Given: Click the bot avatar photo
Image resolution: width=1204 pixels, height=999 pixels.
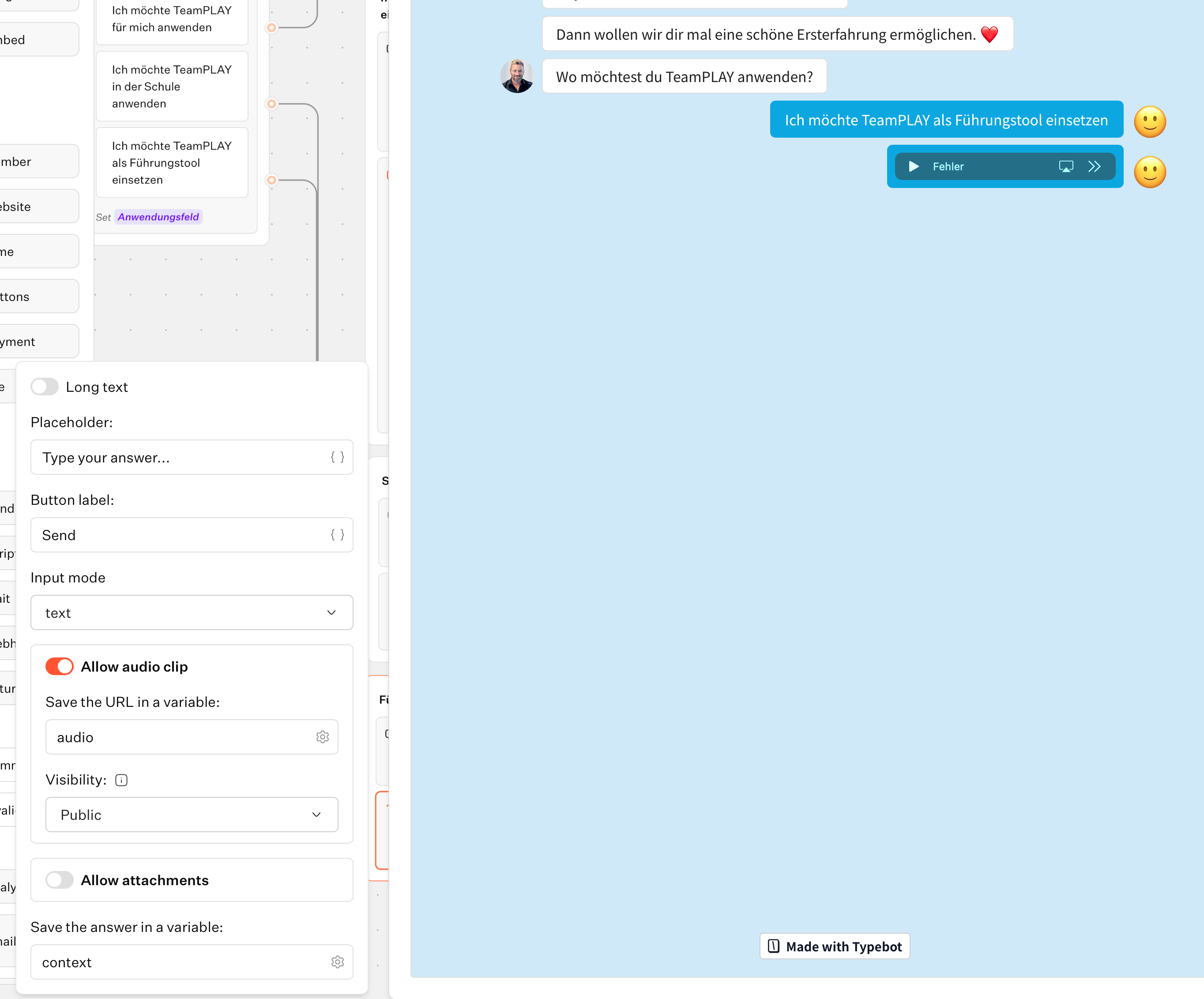Looking at the screenshot, I should pyautogui.click(x=516, y=76).
